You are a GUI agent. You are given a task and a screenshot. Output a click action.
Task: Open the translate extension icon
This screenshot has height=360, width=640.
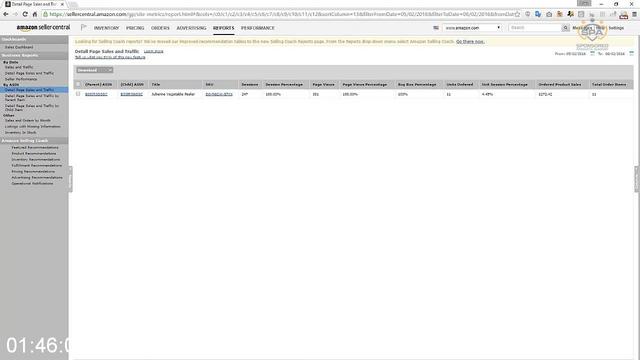click(538, 14)
